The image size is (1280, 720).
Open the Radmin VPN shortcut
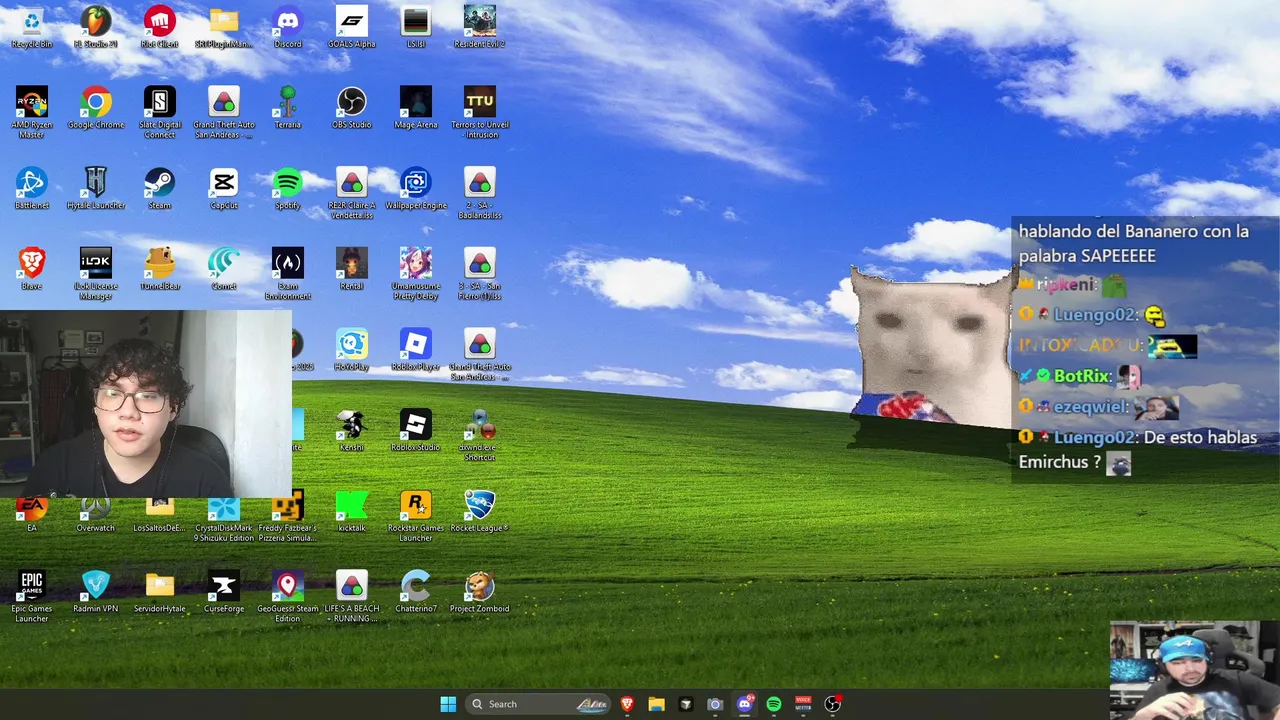(x=96, y=592)
